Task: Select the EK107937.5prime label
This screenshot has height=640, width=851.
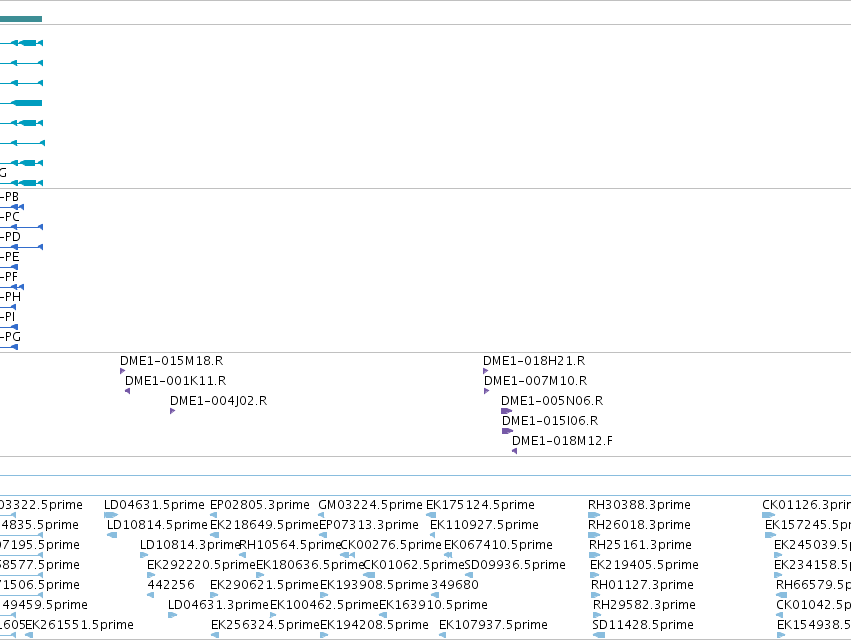Action: point(493,625)
